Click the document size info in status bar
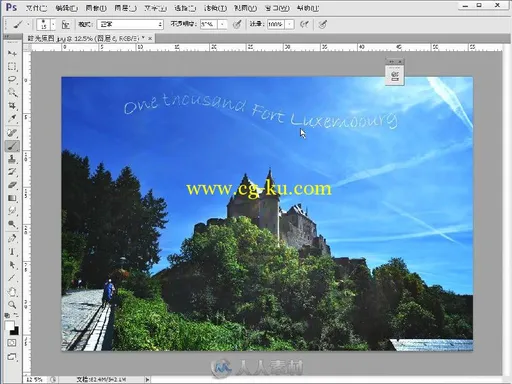This screenshot has height=384, width=512. [101, 379]
